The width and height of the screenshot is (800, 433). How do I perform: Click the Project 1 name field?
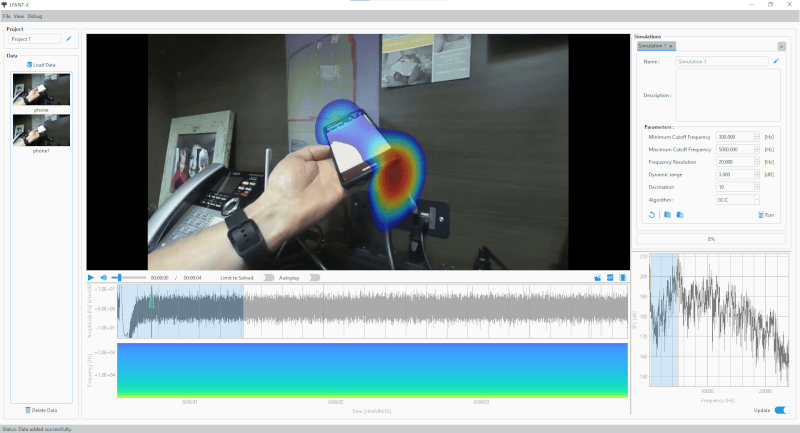click(35, 39)
